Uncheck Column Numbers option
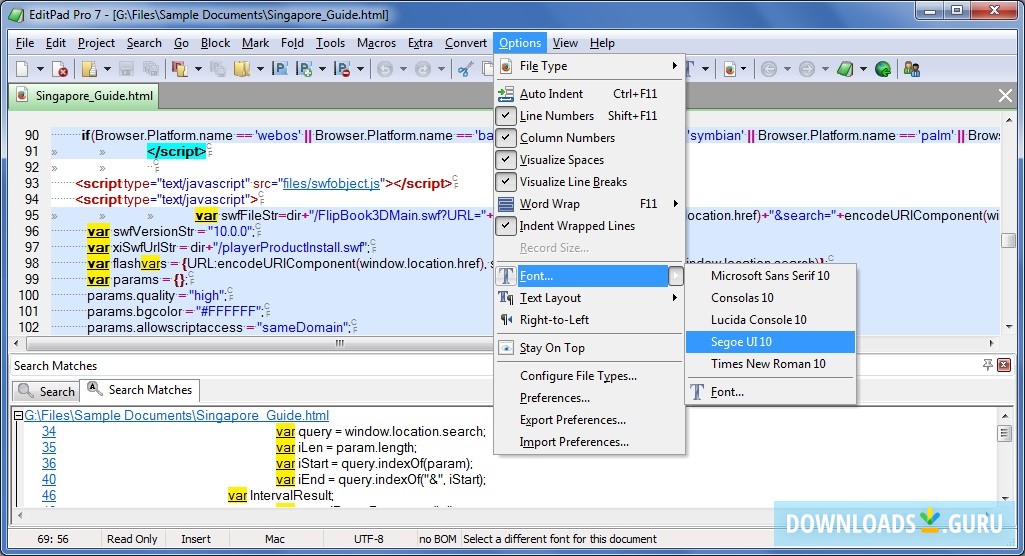The height and width of the screenshot is (556, 1025). pyautogui.click(x=589, y=138)
